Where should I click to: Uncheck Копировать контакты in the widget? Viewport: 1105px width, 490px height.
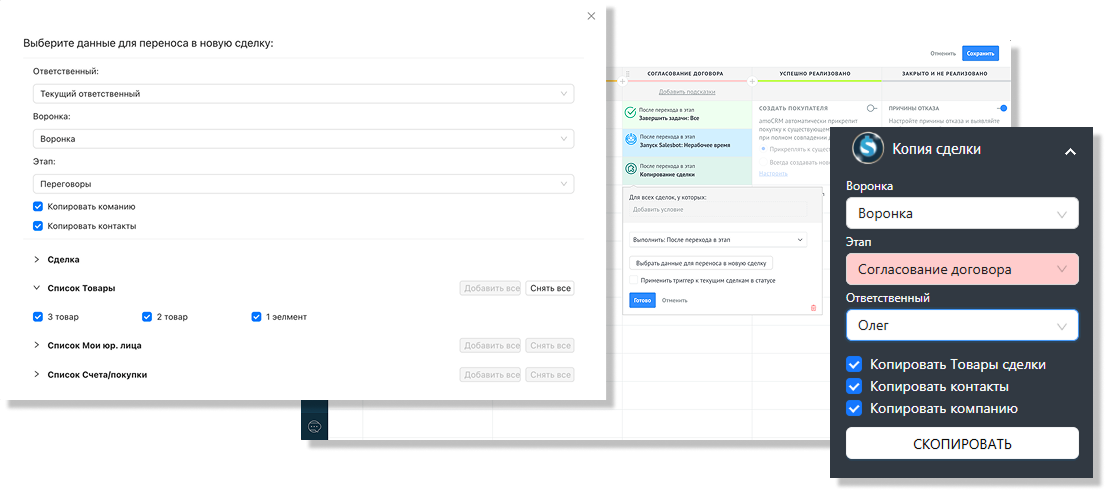854,386
